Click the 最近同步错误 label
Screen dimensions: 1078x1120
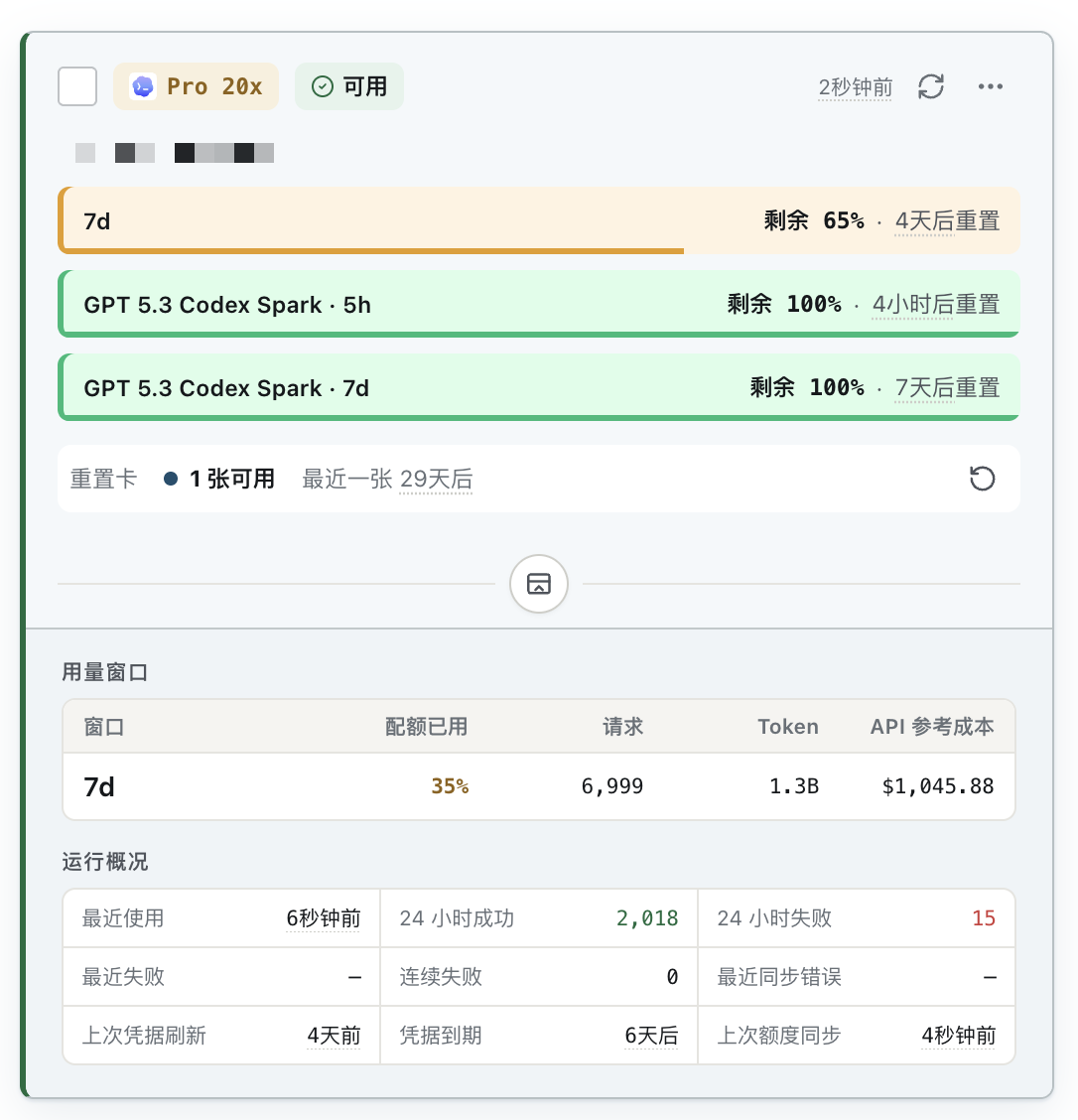(x=779, y=976)
